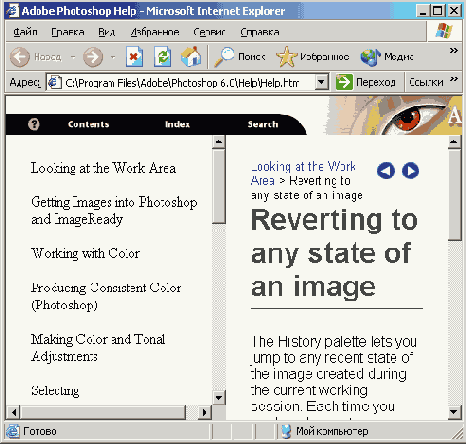Click topic pane scroll up arrow
466x444 pixels.
point(454,142)
